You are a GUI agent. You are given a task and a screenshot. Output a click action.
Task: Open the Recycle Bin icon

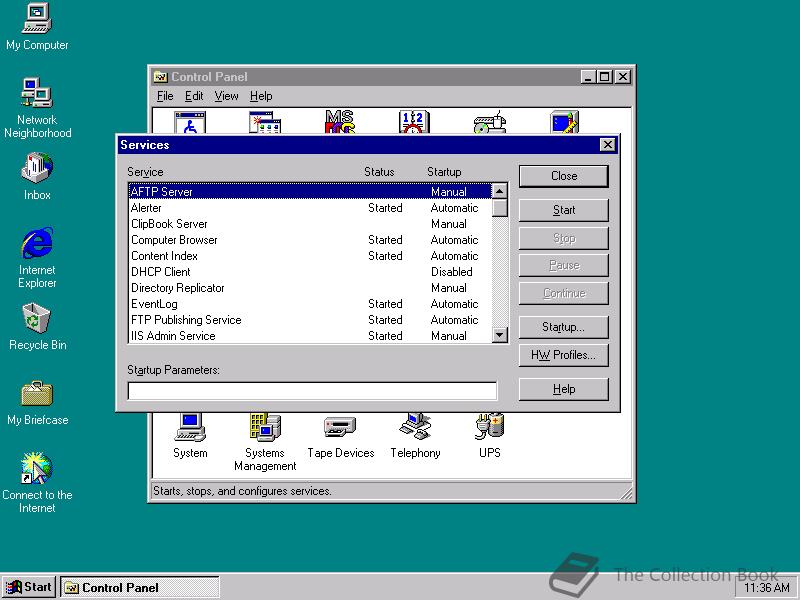click(37, 327)
